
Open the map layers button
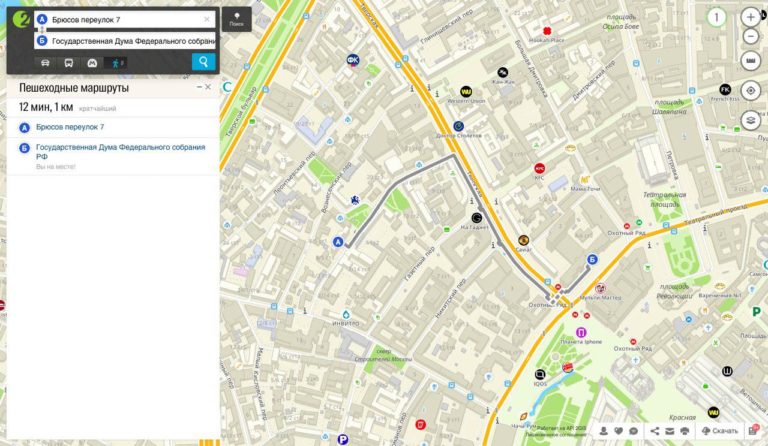click(x=751, y=120)
